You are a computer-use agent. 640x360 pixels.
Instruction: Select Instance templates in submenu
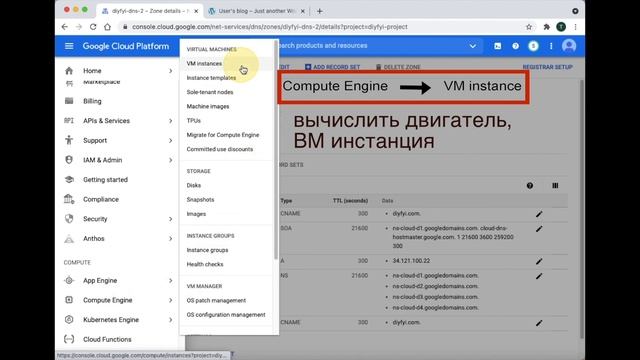click(x=211, y=78)
